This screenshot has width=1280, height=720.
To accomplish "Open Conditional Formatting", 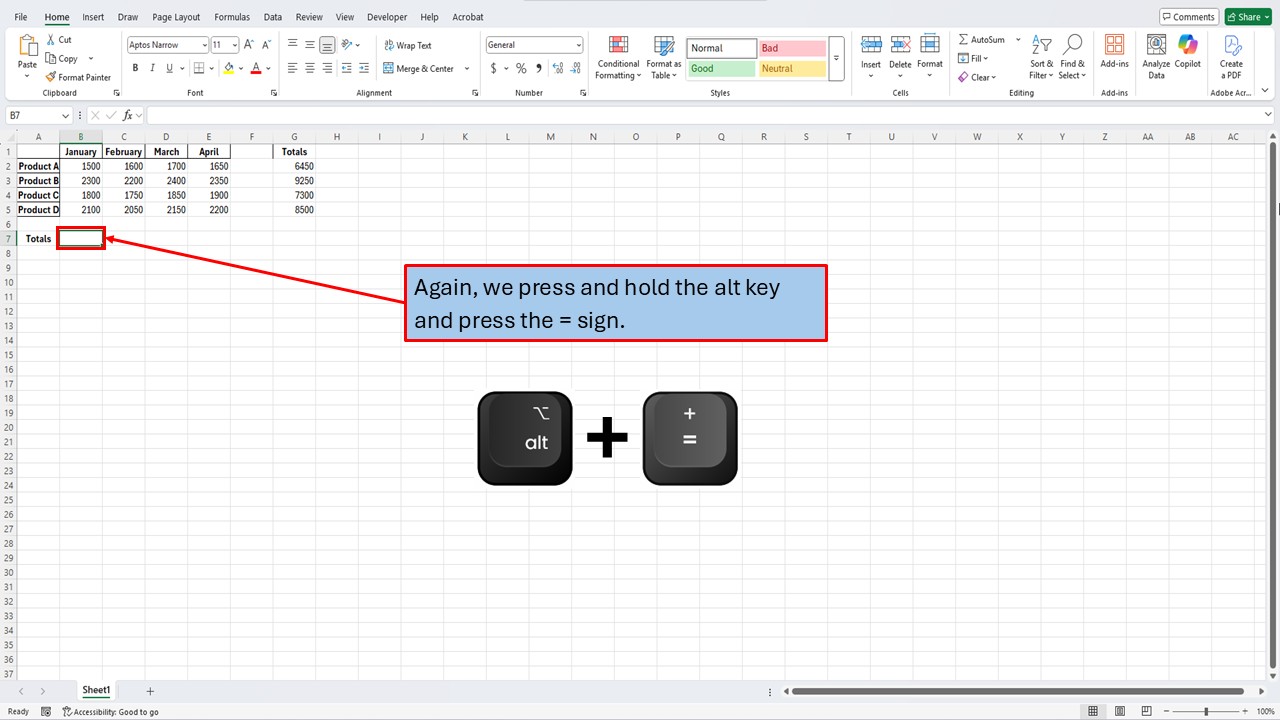I will (x=617, y=57).
